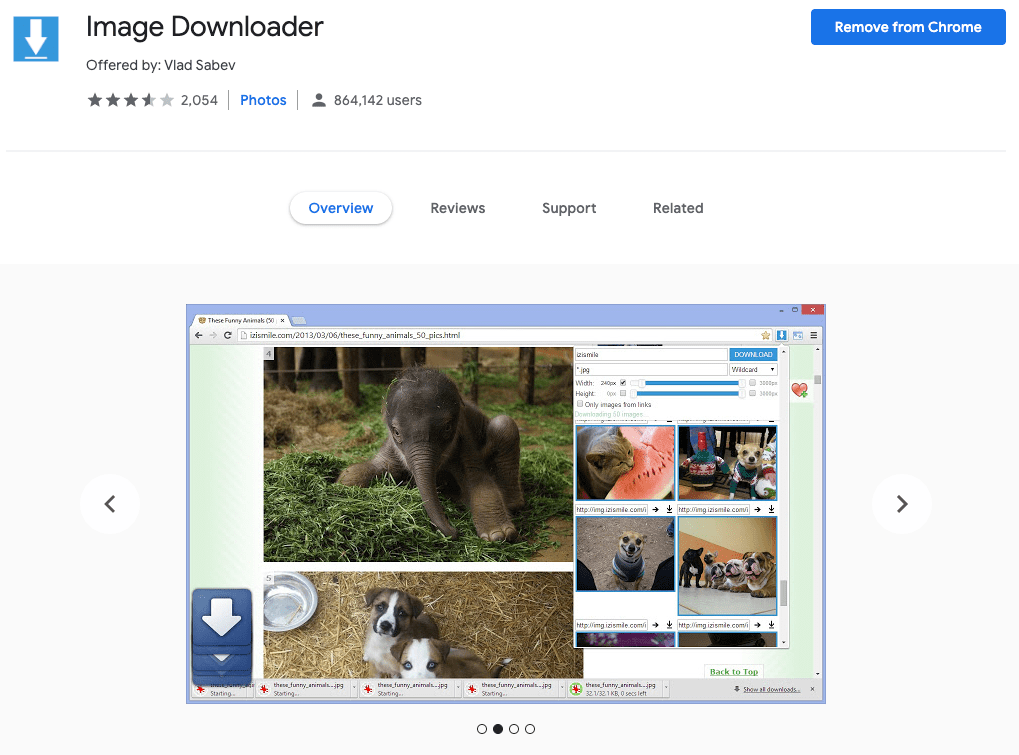
Task: Click the Image Downloader extension logo
Action: 36,39
